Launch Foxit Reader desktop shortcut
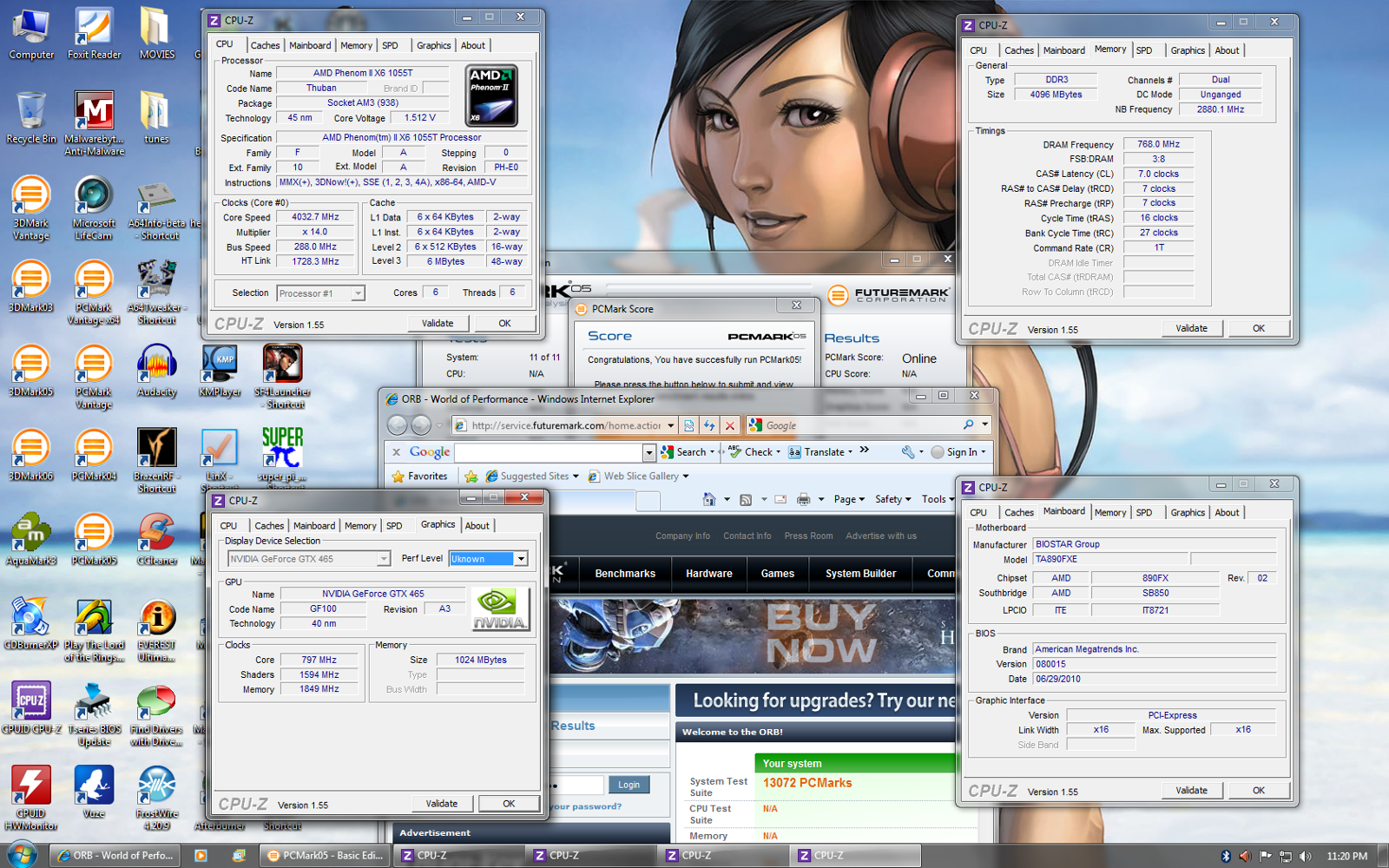Image resolution: width=1389 pixels, height=868 pixels. click(x=94, y=35)
